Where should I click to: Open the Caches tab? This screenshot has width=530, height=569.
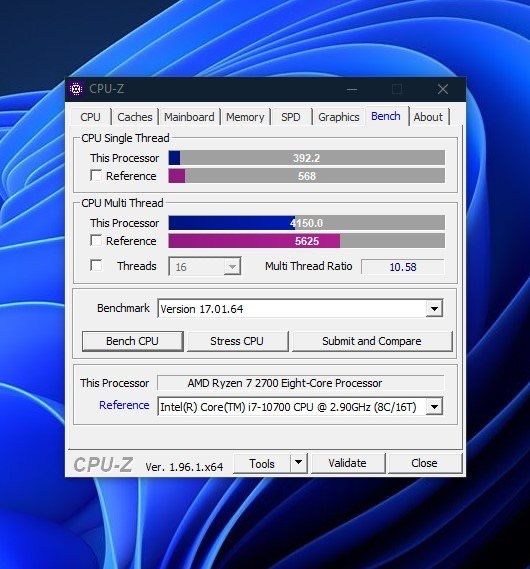(x=135, y=117)
